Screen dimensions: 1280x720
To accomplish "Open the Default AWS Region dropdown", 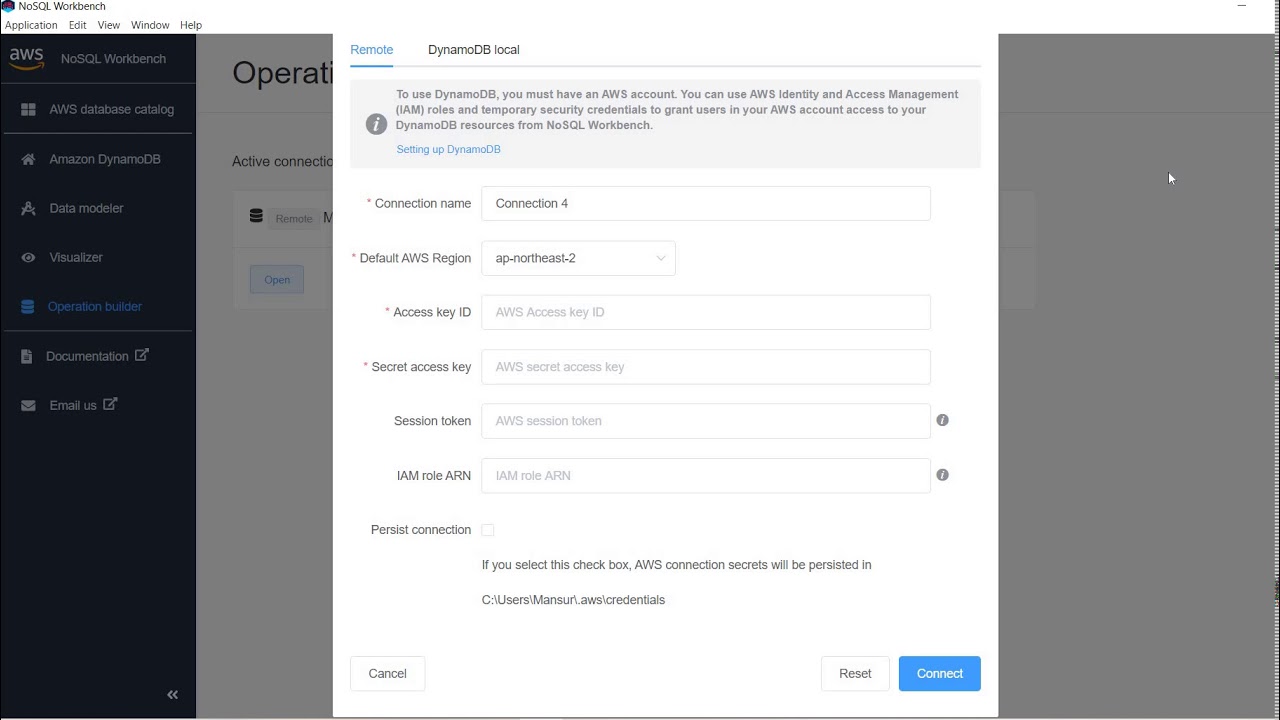I will 578,258.
